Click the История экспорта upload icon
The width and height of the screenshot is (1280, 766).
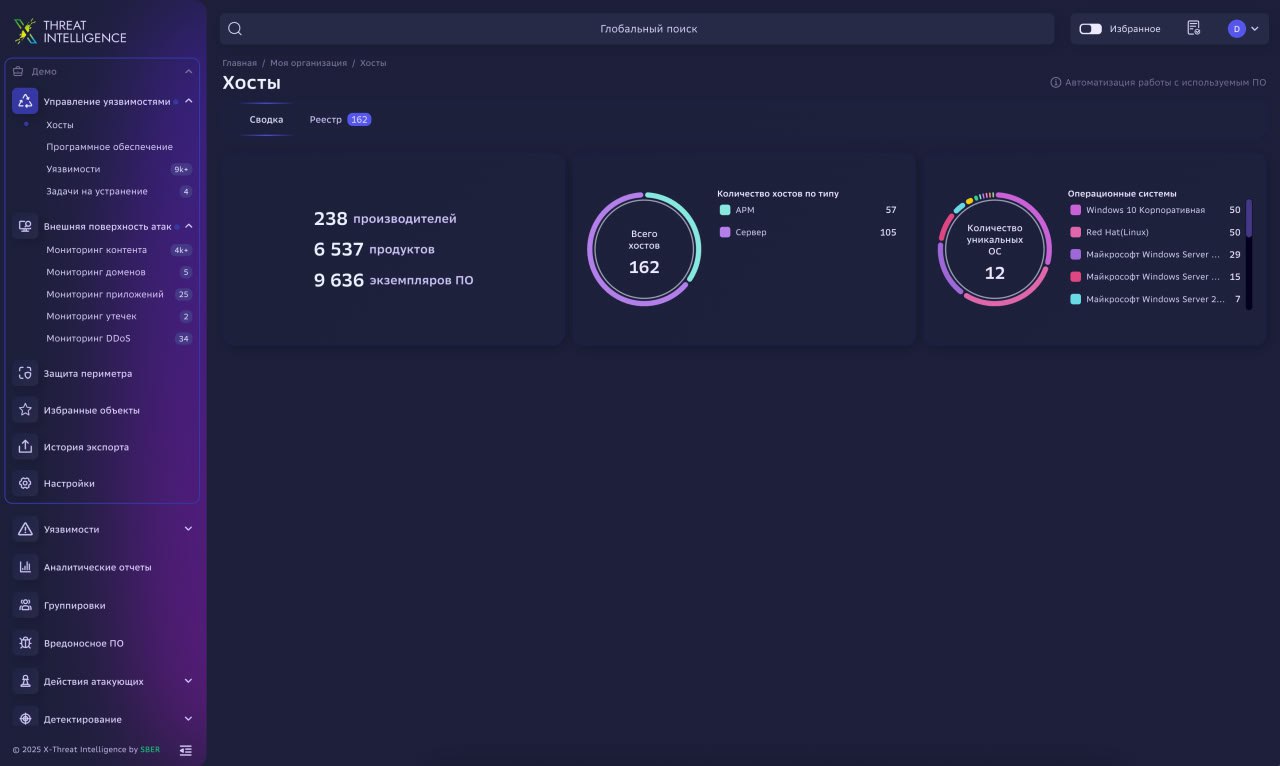click(x=25, y=447)
